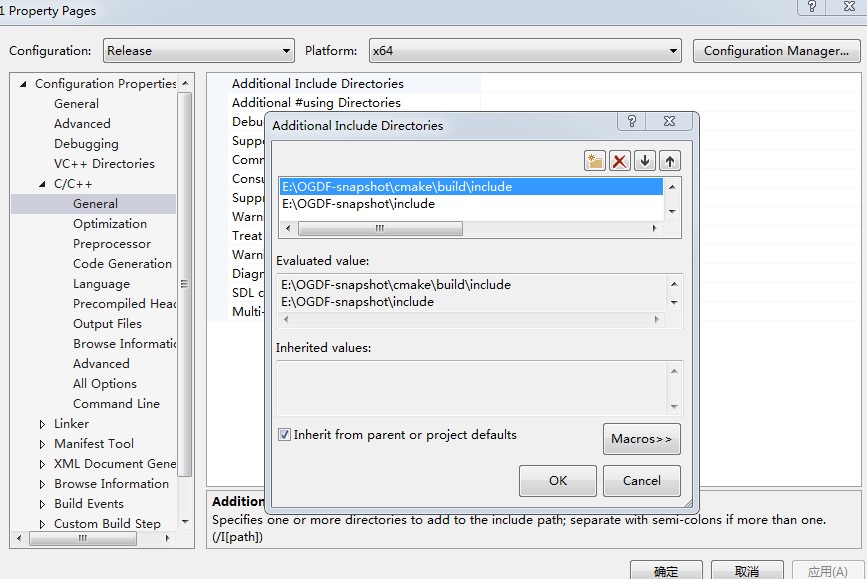Click directory list scroll-down arrow
This screenshot has width=867, height=579.
click(x=672, y=211)
